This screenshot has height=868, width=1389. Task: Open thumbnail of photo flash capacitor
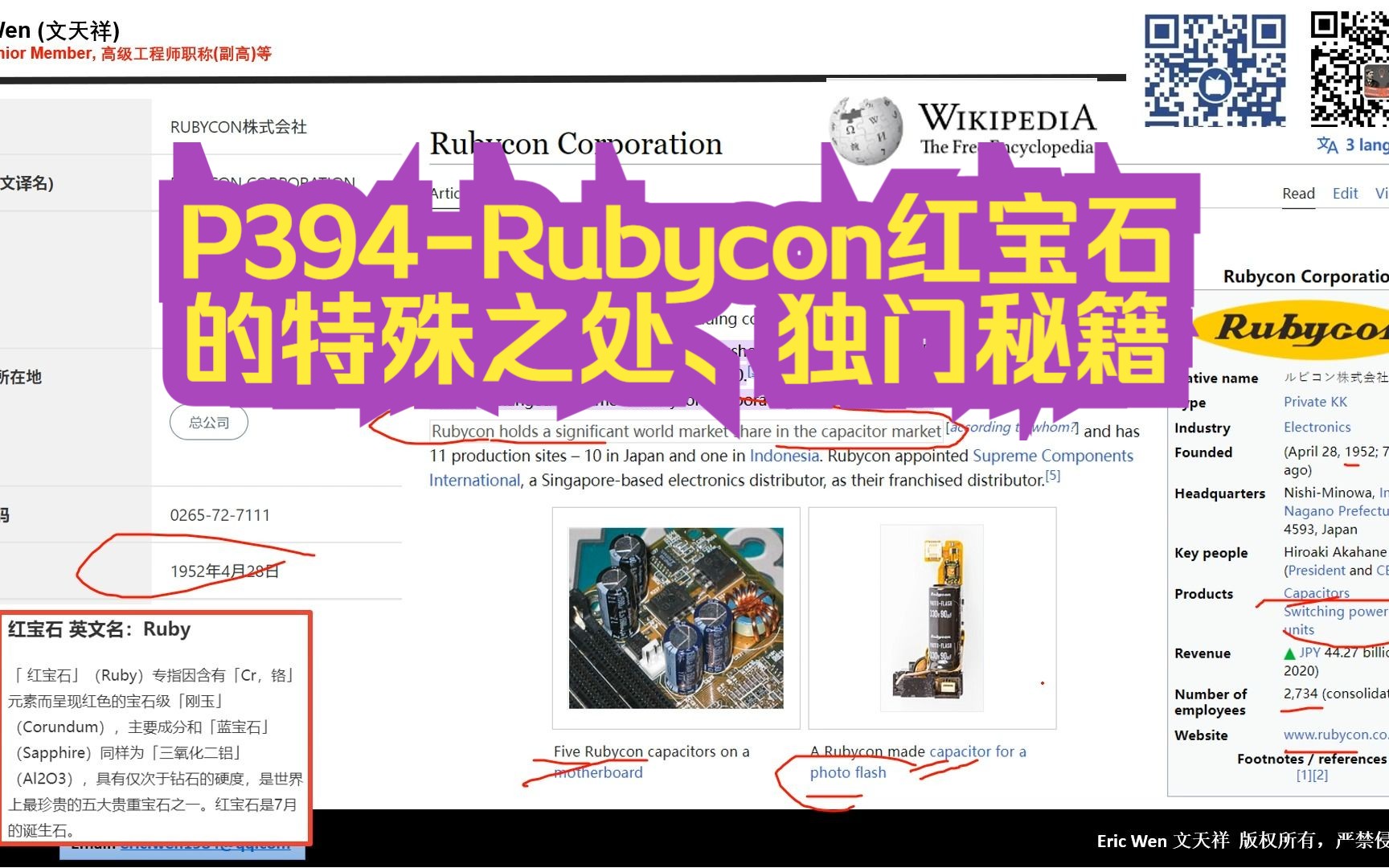[x=932, y=618]
